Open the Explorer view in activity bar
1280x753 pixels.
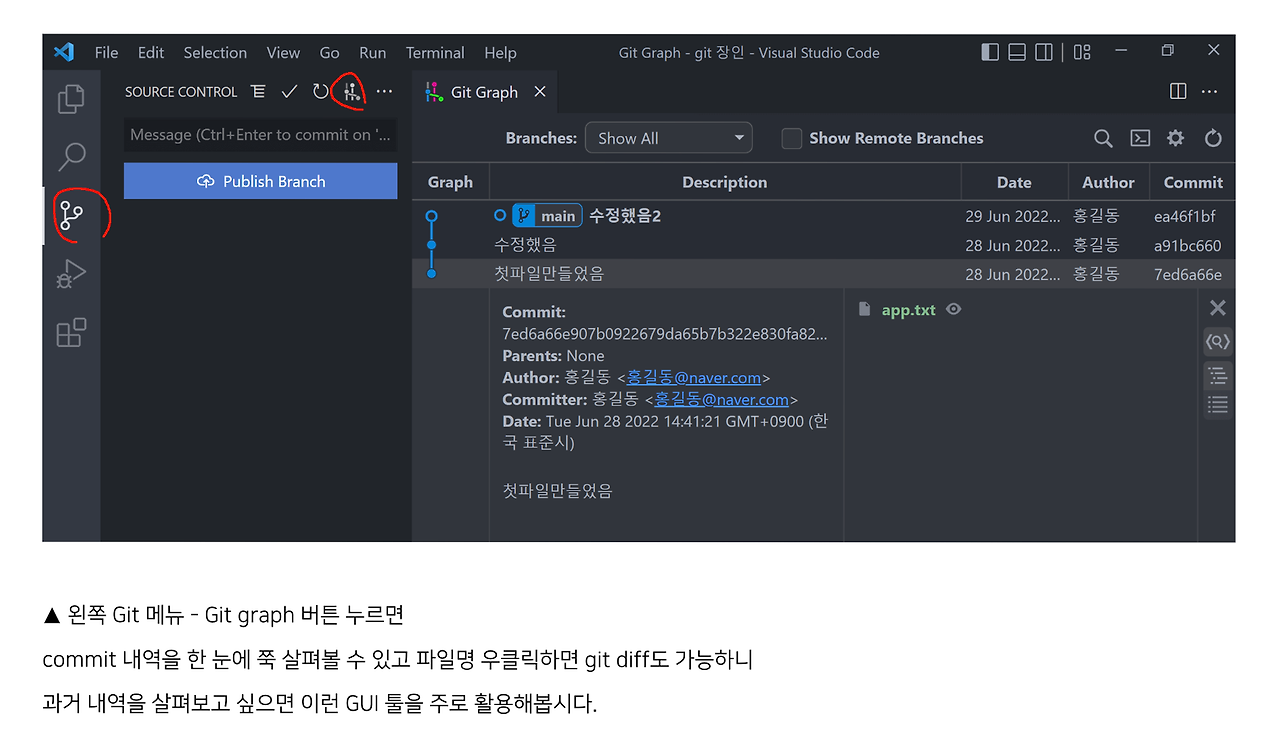71,99
